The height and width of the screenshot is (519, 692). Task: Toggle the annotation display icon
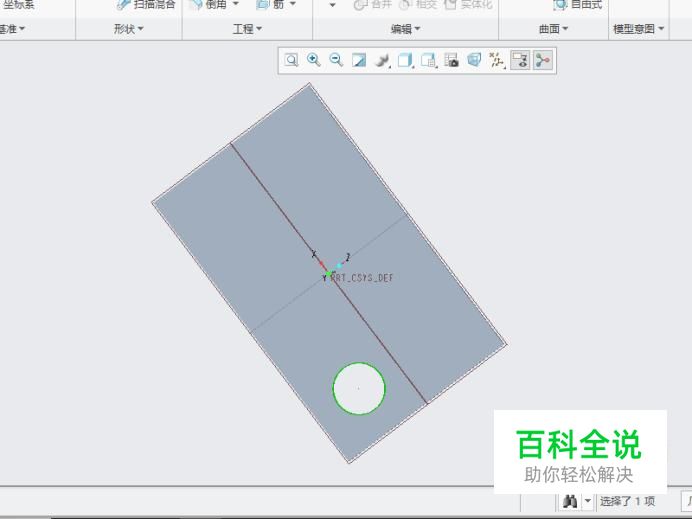click(520, 60)
